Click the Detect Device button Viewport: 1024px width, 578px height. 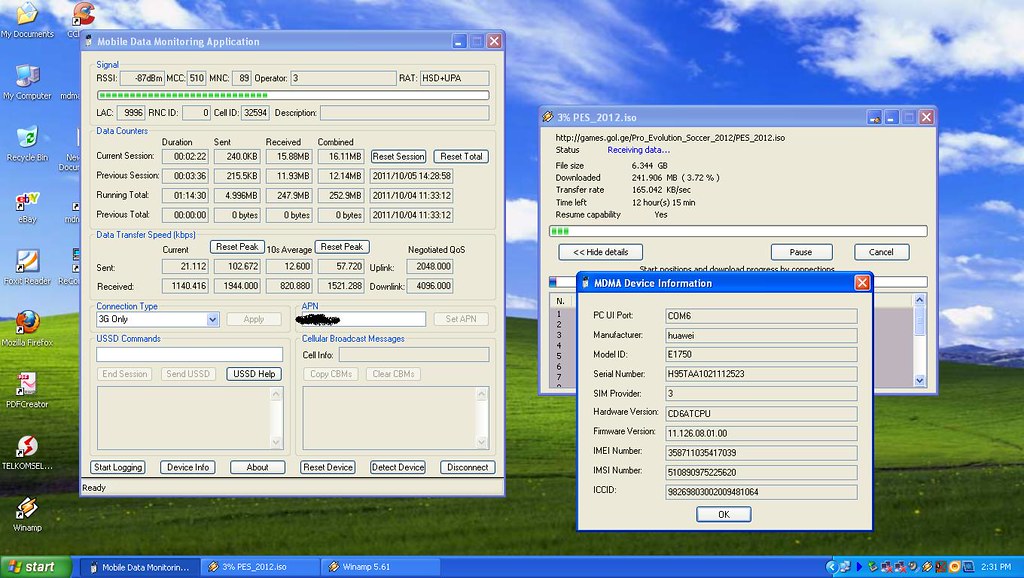(398, 468)
